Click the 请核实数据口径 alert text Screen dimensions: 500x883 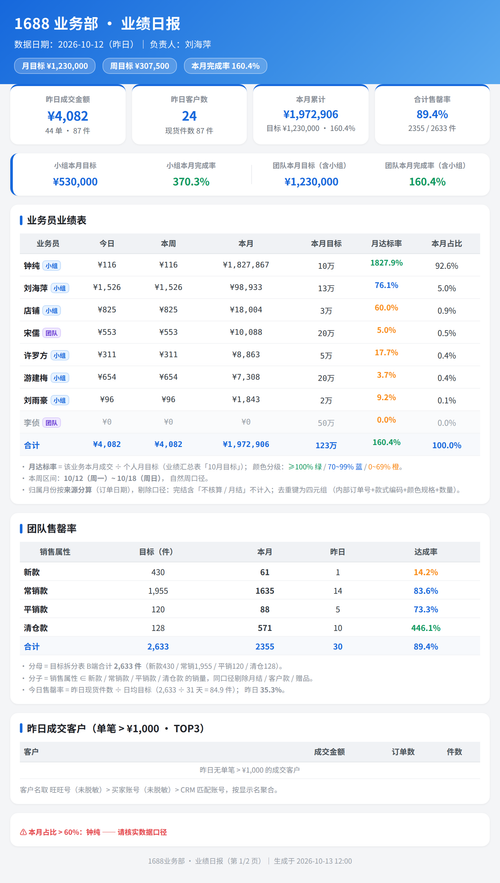click(142, 832)
